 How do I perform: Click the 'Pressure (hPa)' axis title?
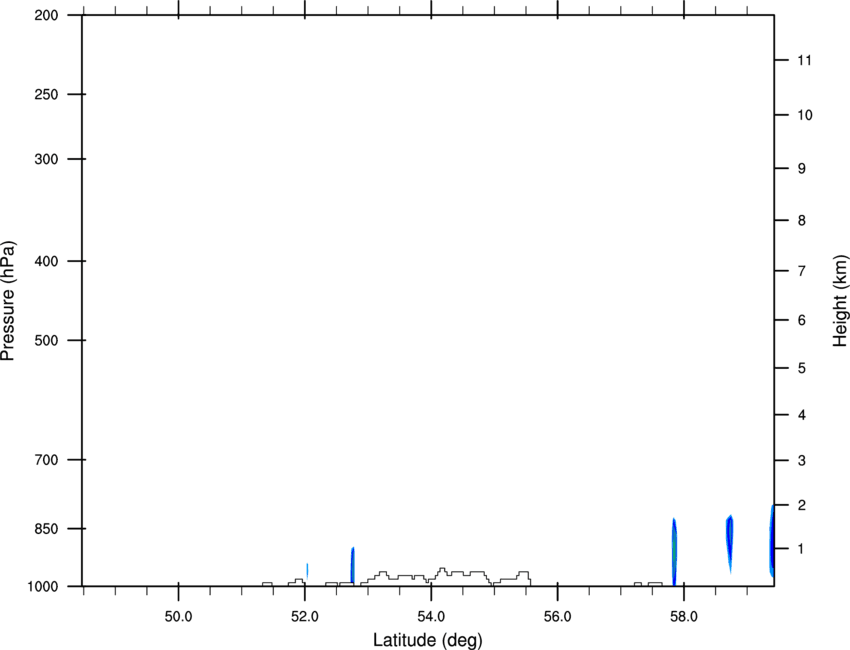point(9,301)
